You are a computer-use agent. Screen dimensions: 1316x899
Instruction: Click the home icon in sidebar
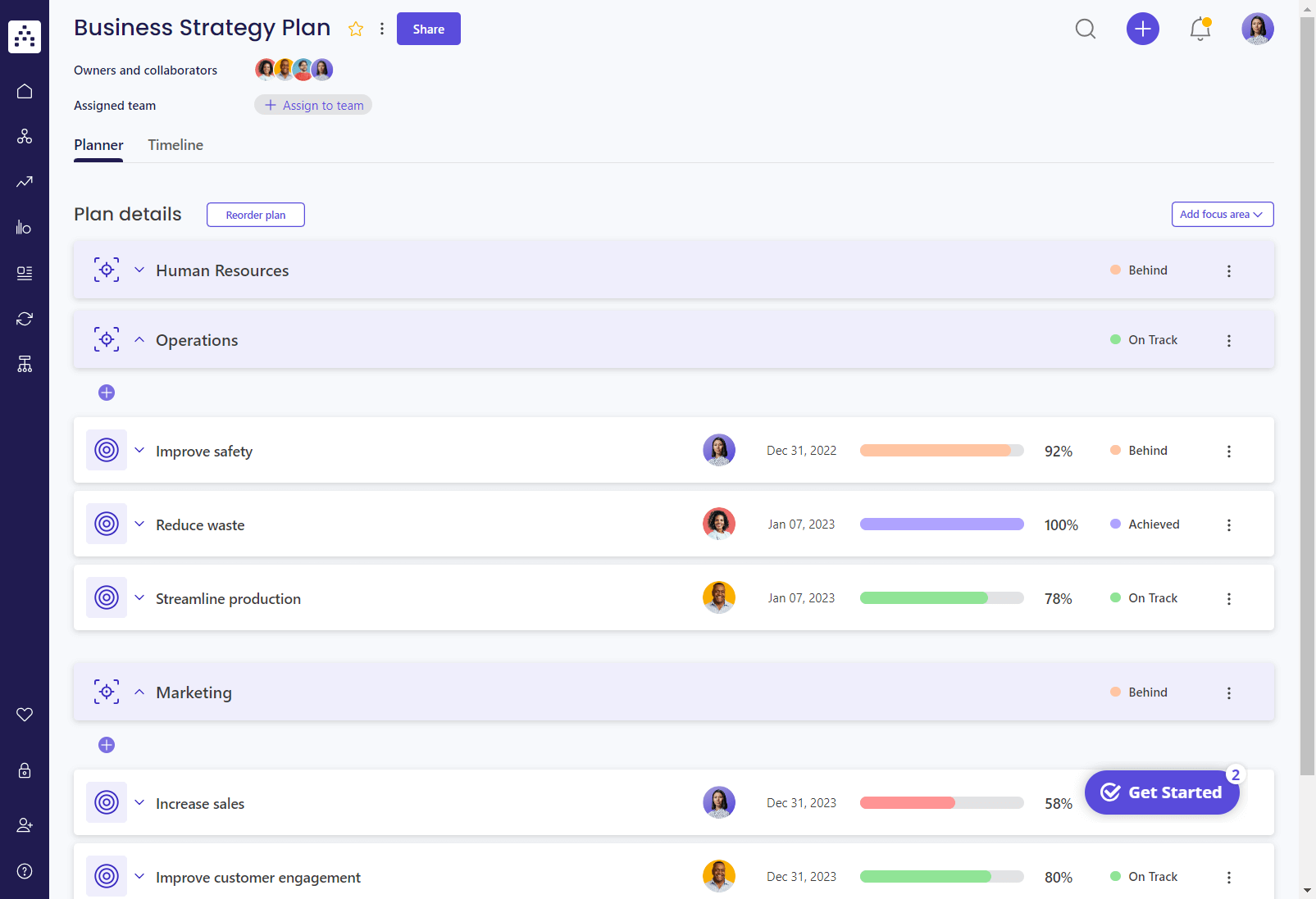[25, 91]
